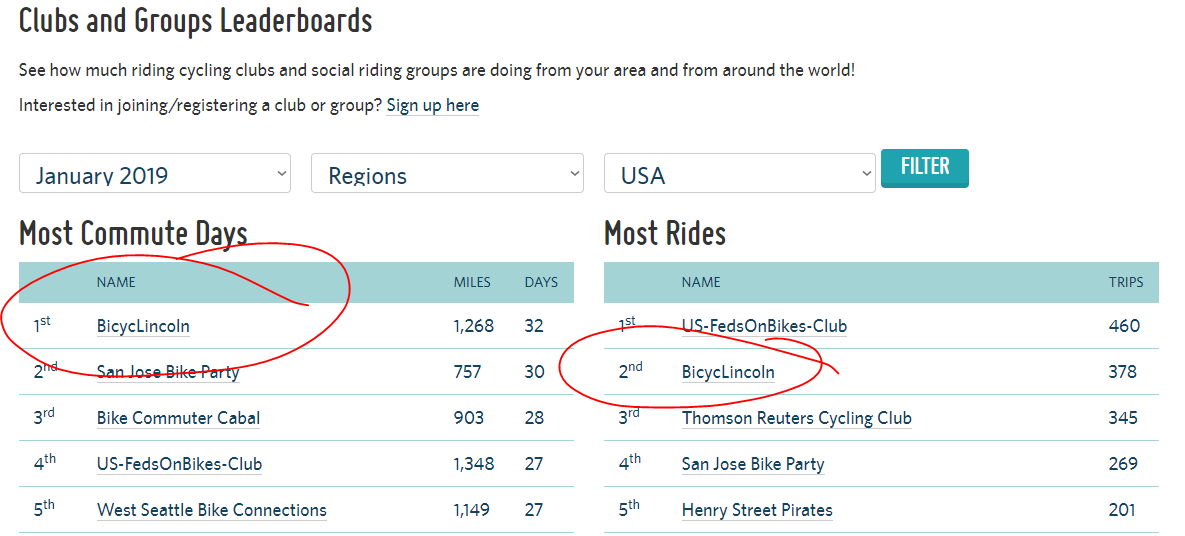The image size is (1185, 536).
Task: Click the MILES column header
Action: [472, 283]
